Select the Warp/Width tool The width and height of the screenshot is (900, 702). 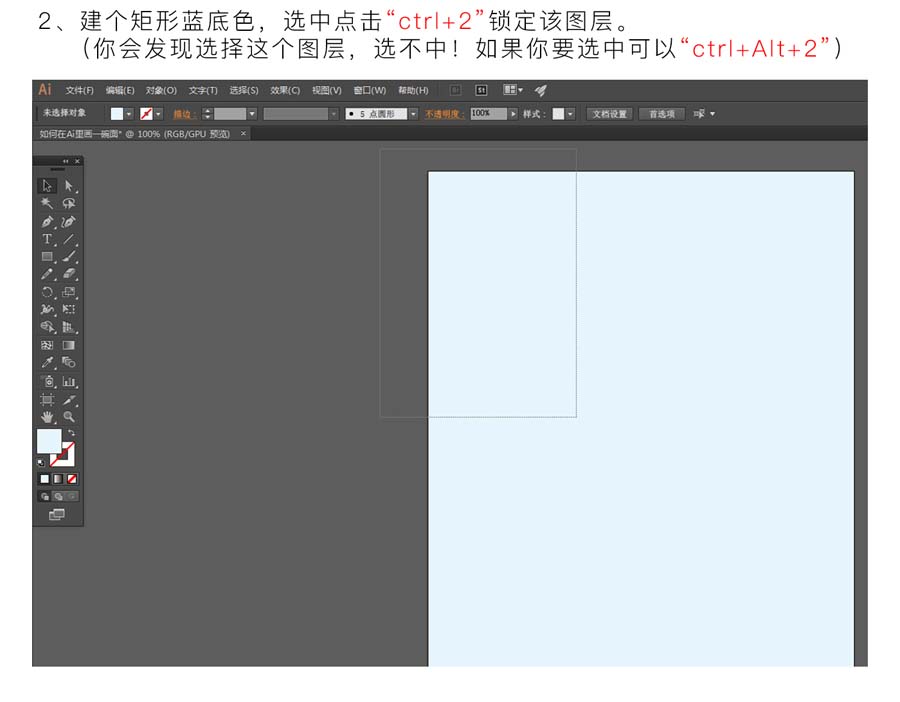pyautogui.click(x=47, y=309)
